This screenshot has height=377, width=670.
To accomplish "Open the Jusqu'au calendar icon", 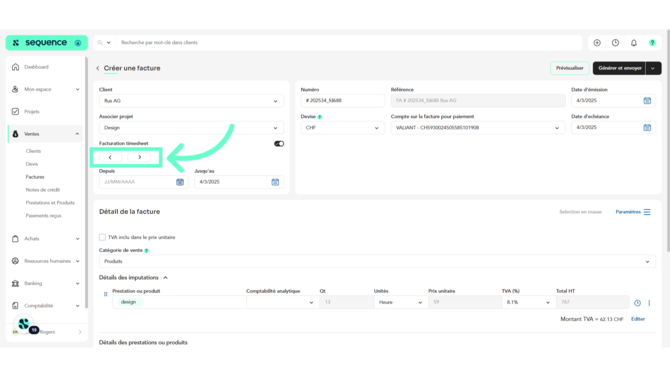I will (x=275, y=182).
